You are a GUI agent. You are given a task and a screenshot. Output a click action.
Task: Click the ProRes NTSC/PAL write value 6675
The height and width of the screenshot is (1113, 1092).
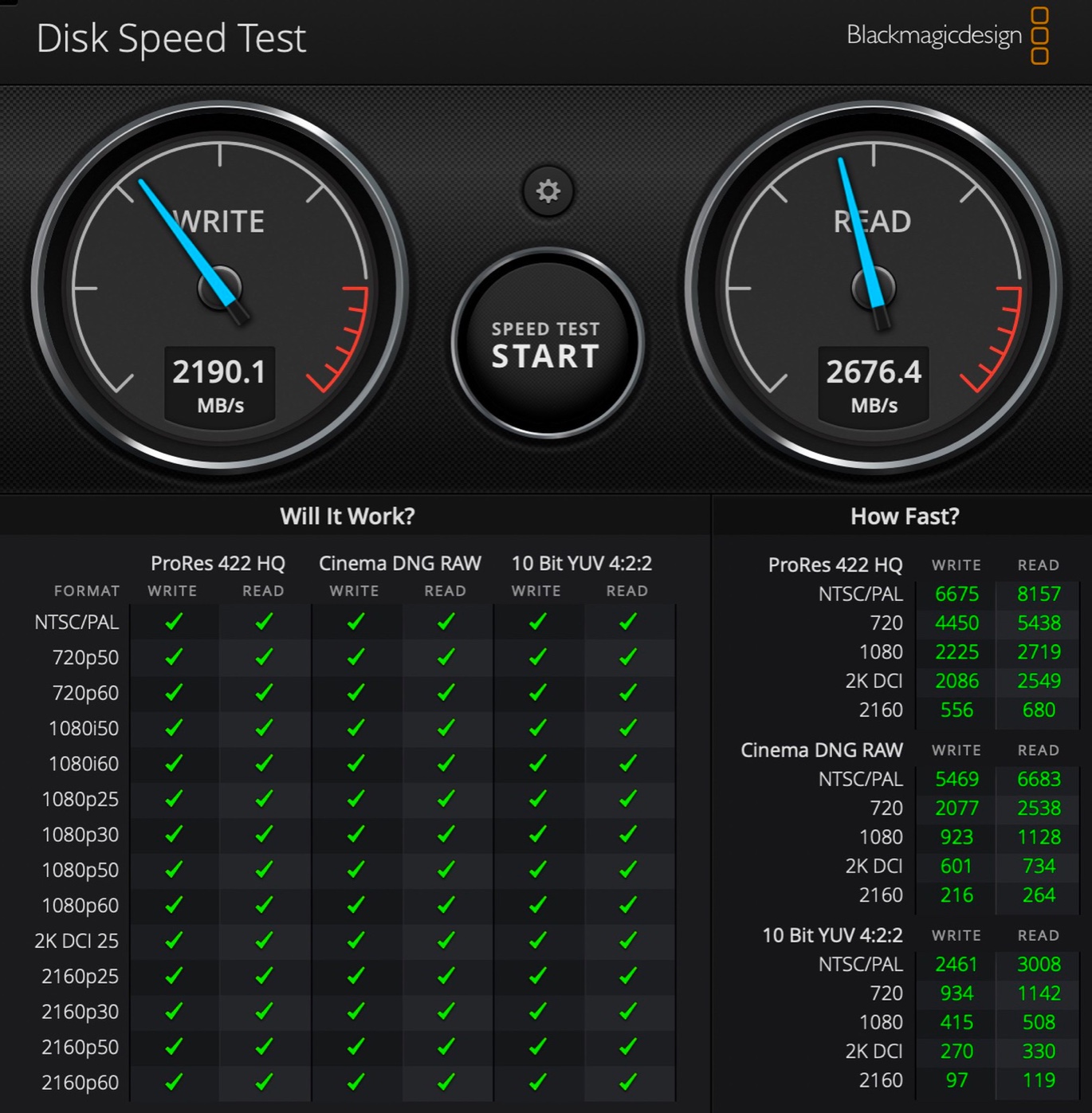coord(956,594)
